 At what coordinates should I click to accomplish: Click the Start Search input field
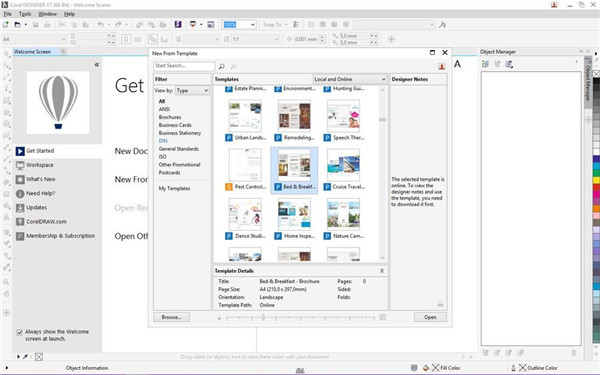tap(184, 66)
